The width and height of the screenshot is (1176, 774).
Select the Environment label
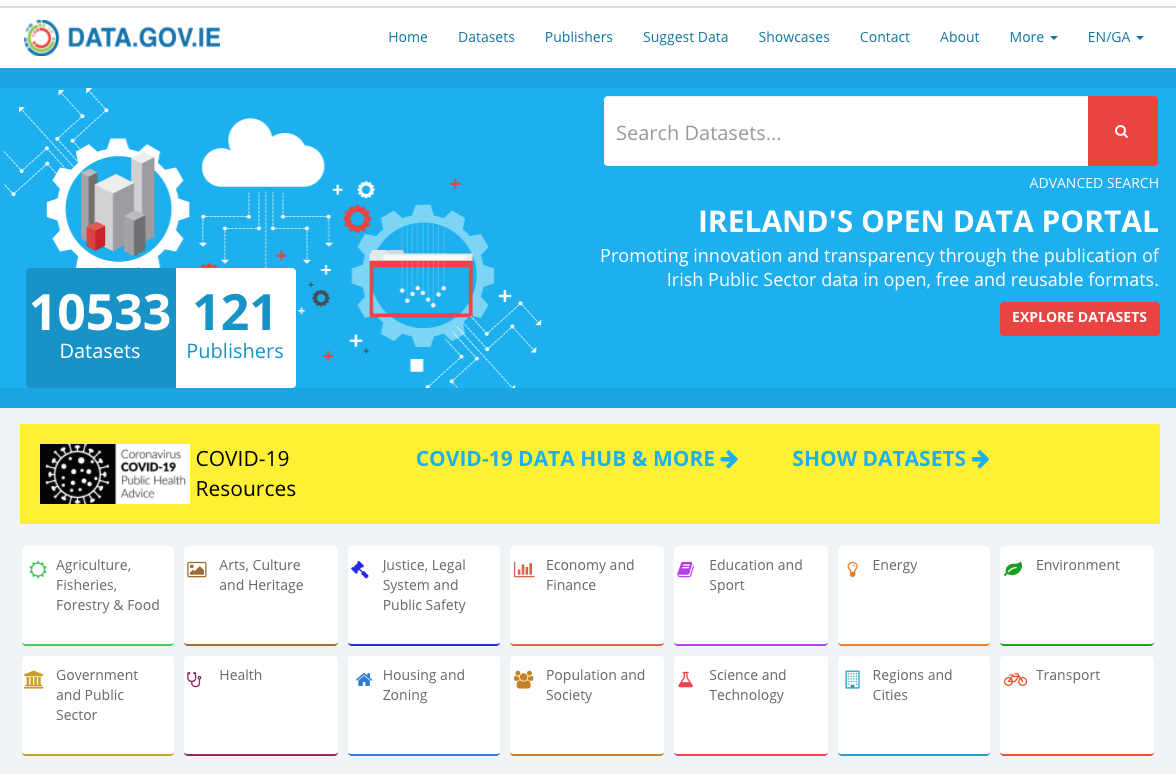(x=1078, y=566)
